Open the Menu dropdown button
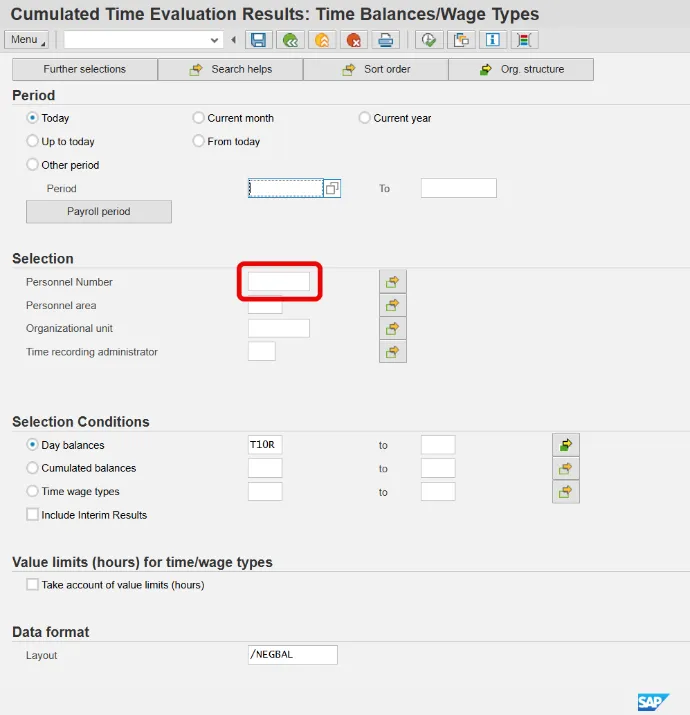The width and height of the screenshot is (690, 715). pos(26,40)
